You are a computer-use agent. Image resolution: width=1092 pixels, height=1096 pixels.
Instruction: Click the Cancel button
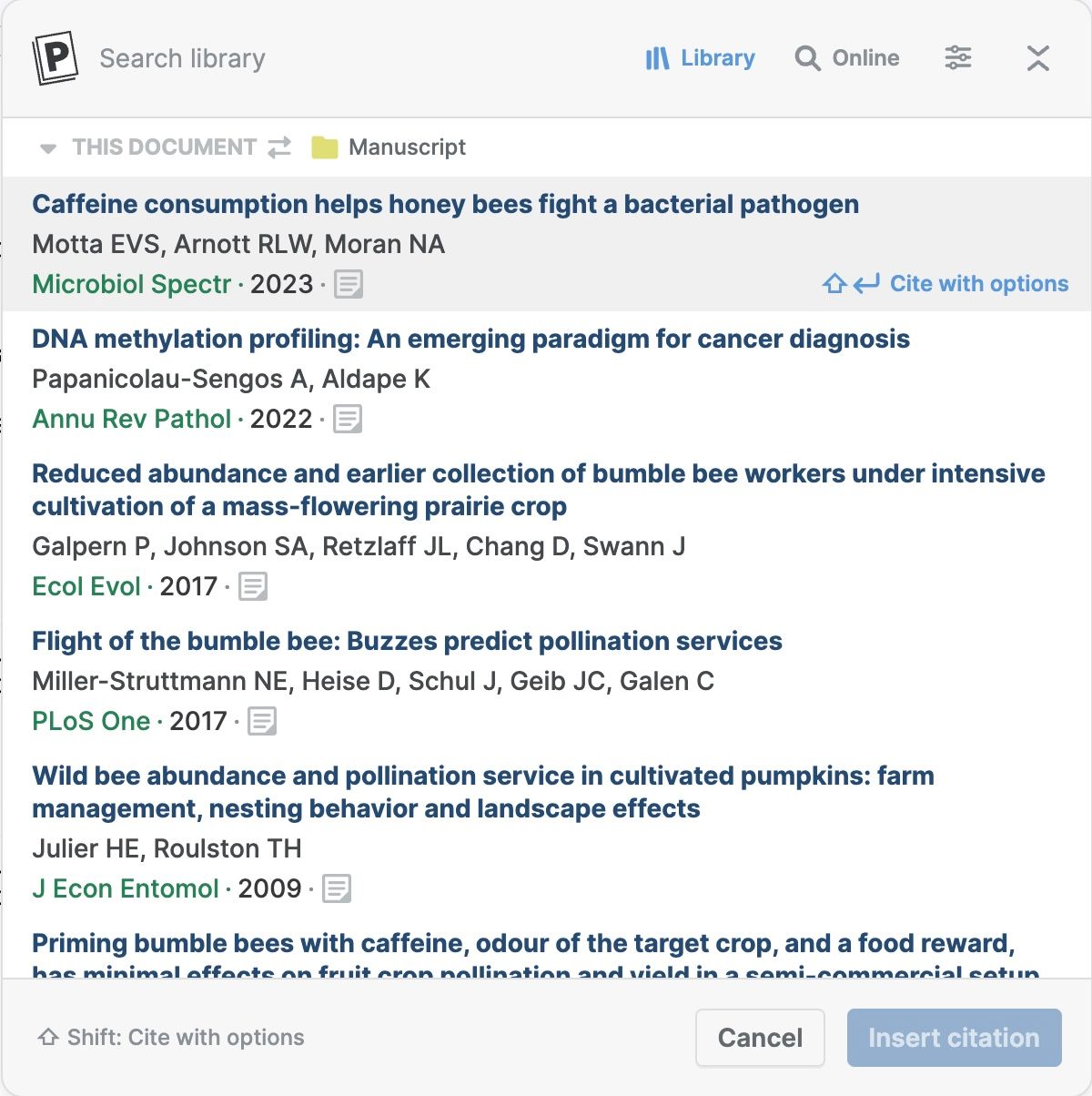tap(760, 1038)
